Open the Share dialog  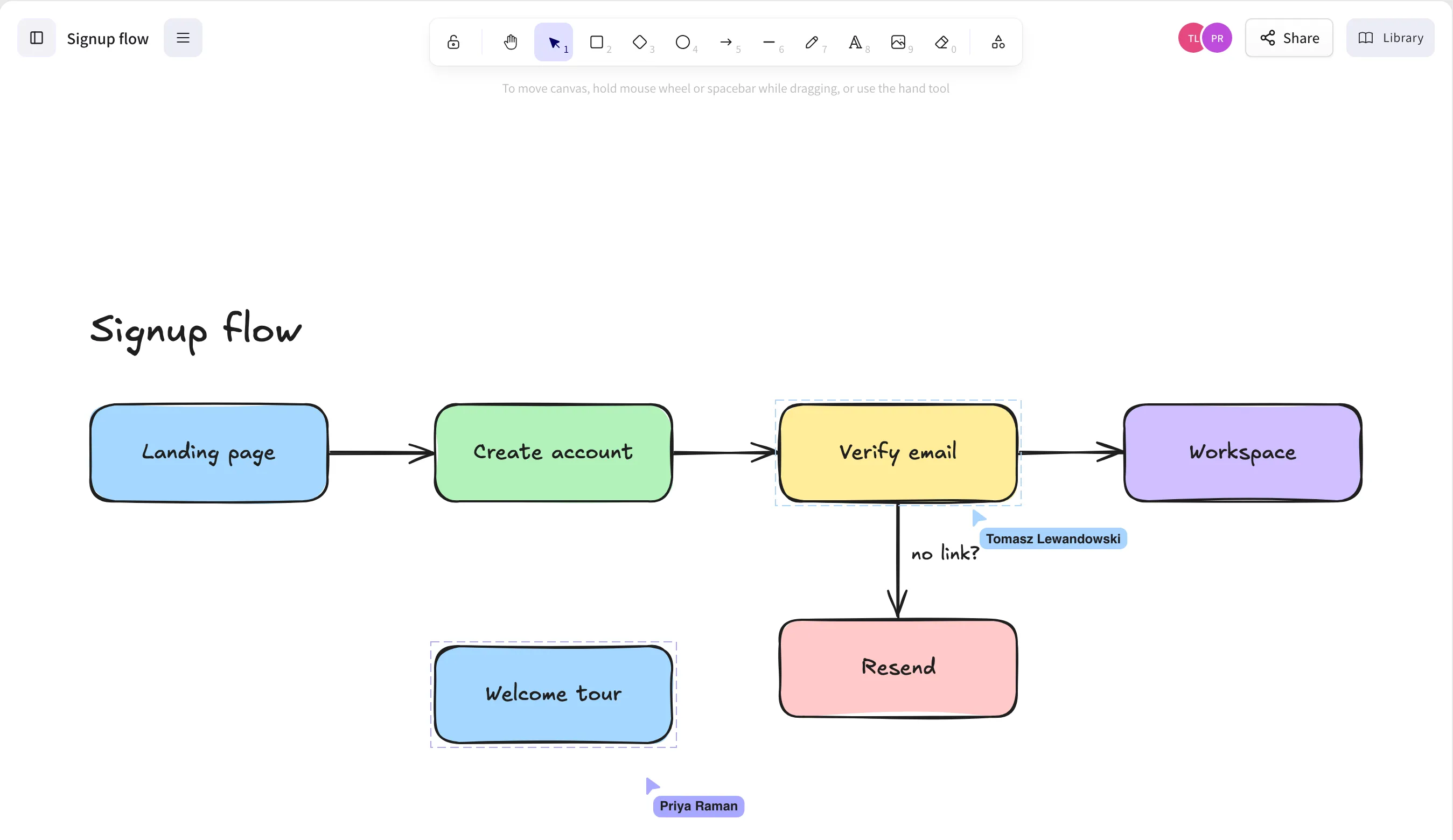click(x=1289, y=38)
